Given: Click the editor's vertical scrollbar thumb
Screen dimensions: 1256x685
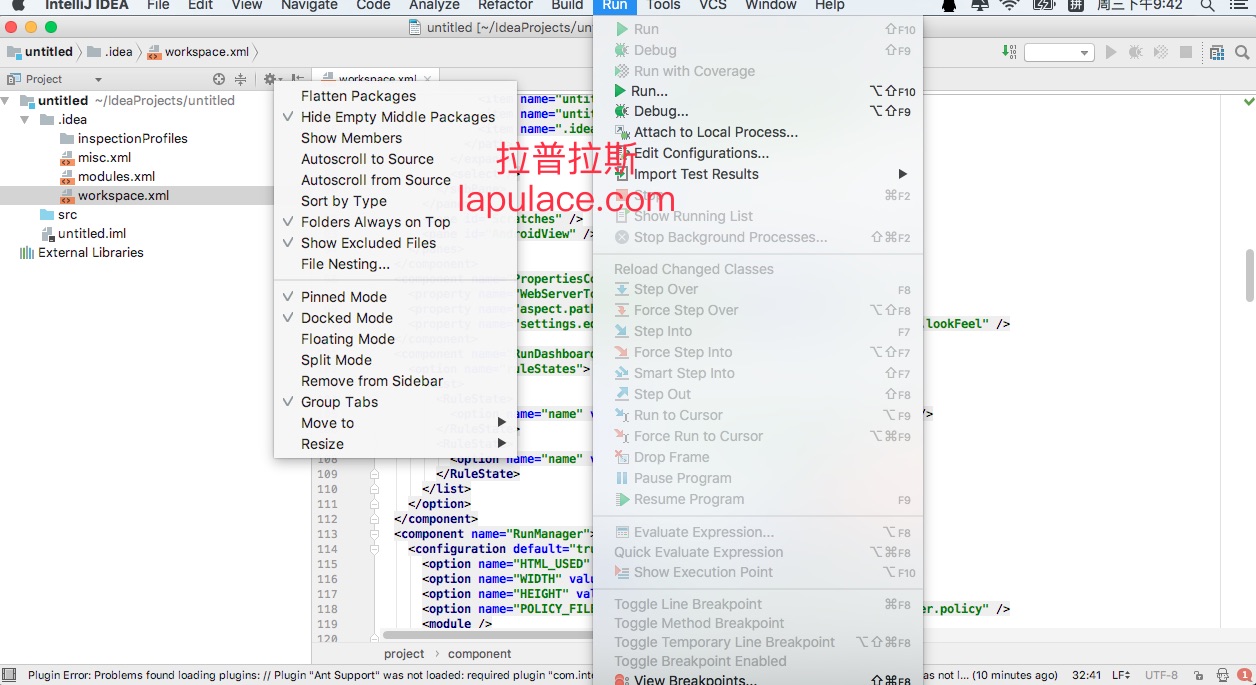Looking at the screenshot, I should click(x=1249, y=276).
